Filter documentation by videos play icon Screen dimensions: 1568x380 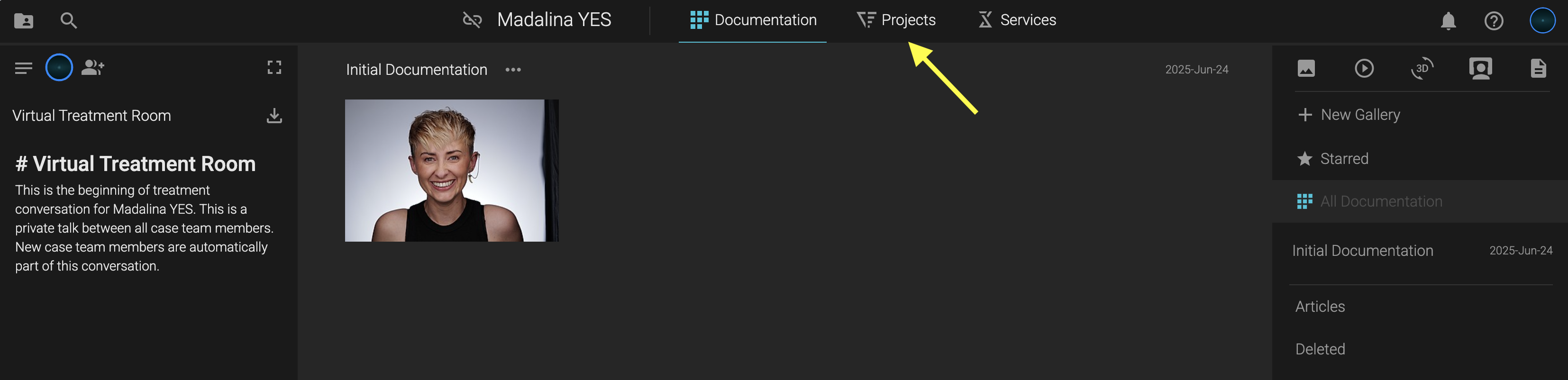click(1364, 68)
